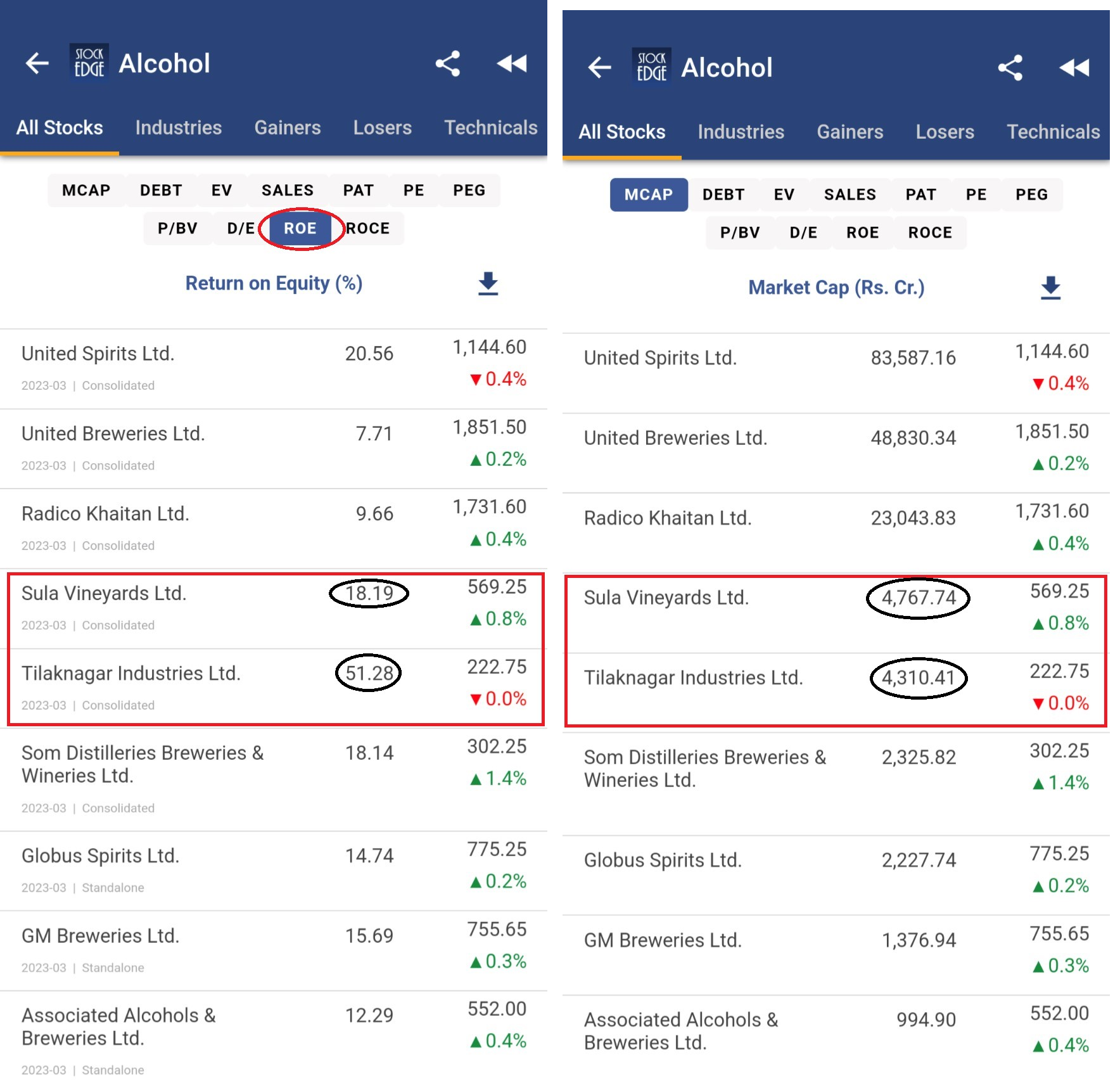The width and height of the screenshot is (1120, 1090).
Task: Select the PEG filter in right panel
Action: [x=1031, y=195]
